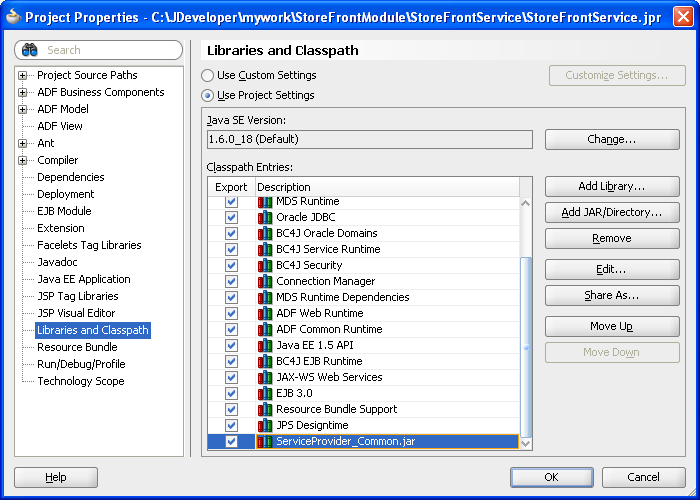Screen dimensions: 700x500
Task: Click the JAX-WS Web Services library icon
Action: [x=265, y=377]
